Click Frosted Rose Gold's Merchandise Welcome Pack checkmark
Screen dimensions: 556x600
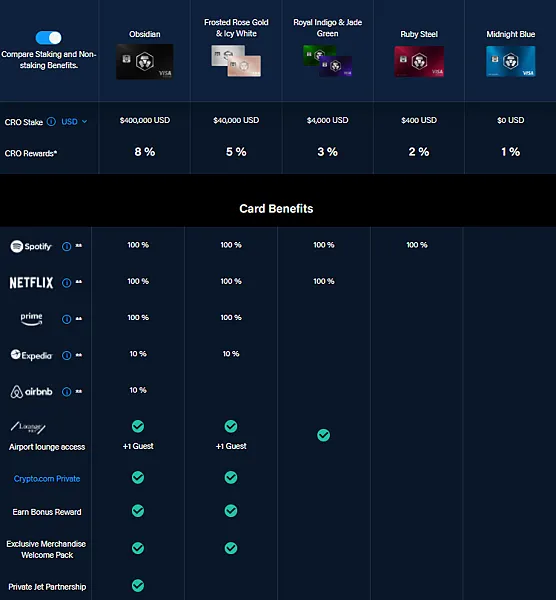(231, 548)
